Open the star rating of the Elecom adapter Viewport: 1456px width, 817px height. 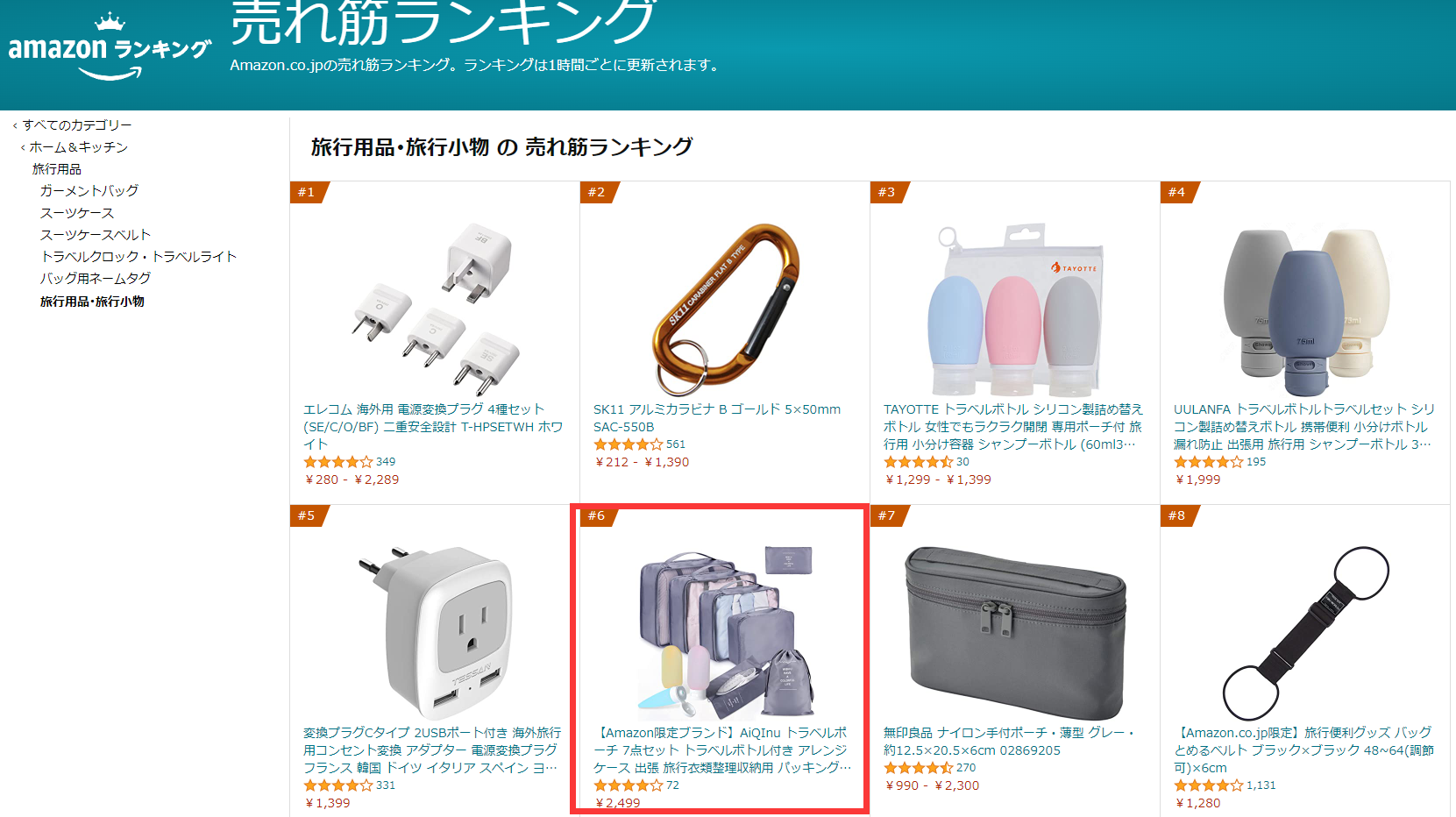(x=338, y=462)
